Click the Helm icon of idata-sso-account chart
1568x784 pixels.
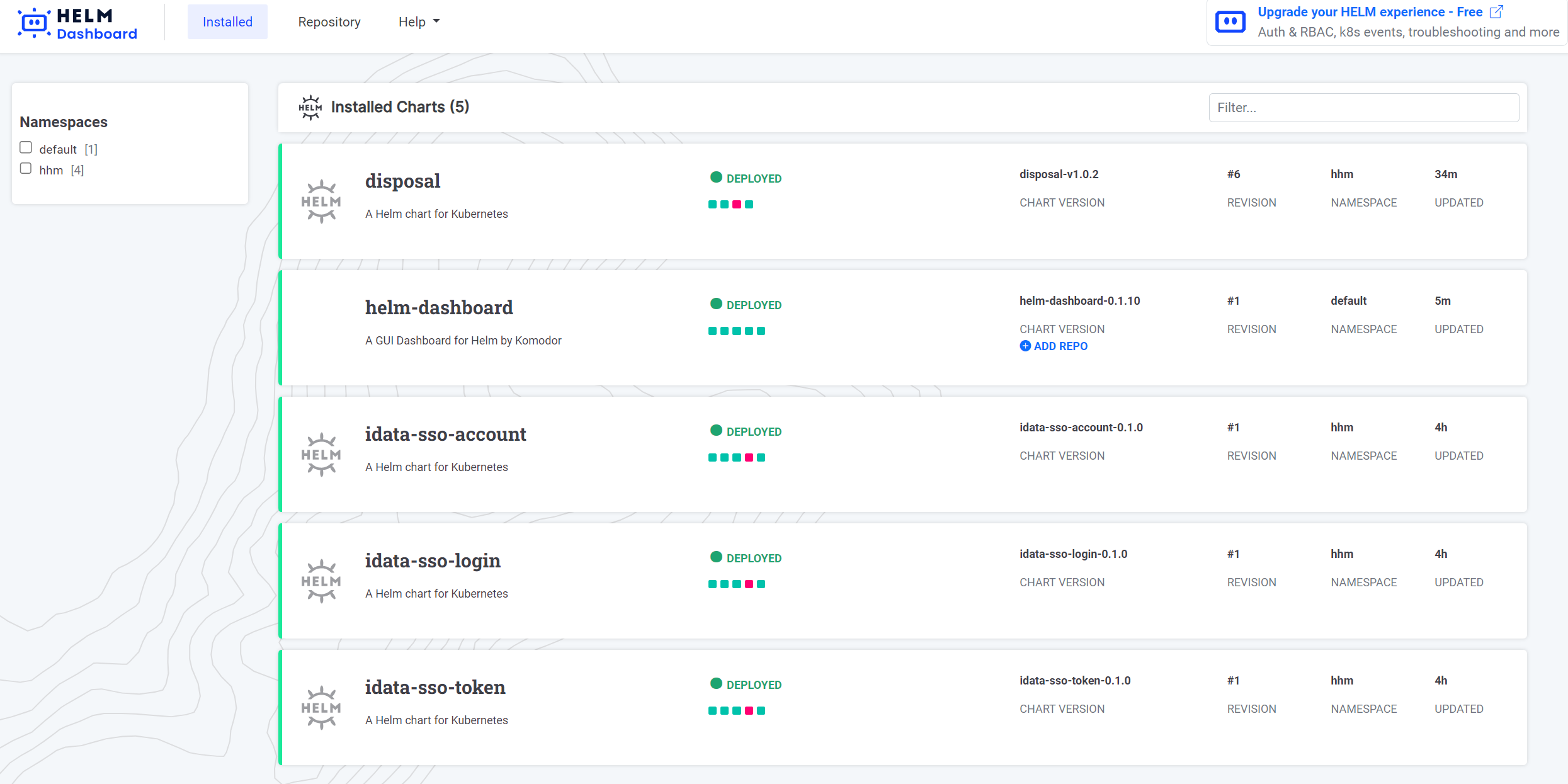point(321,455)
